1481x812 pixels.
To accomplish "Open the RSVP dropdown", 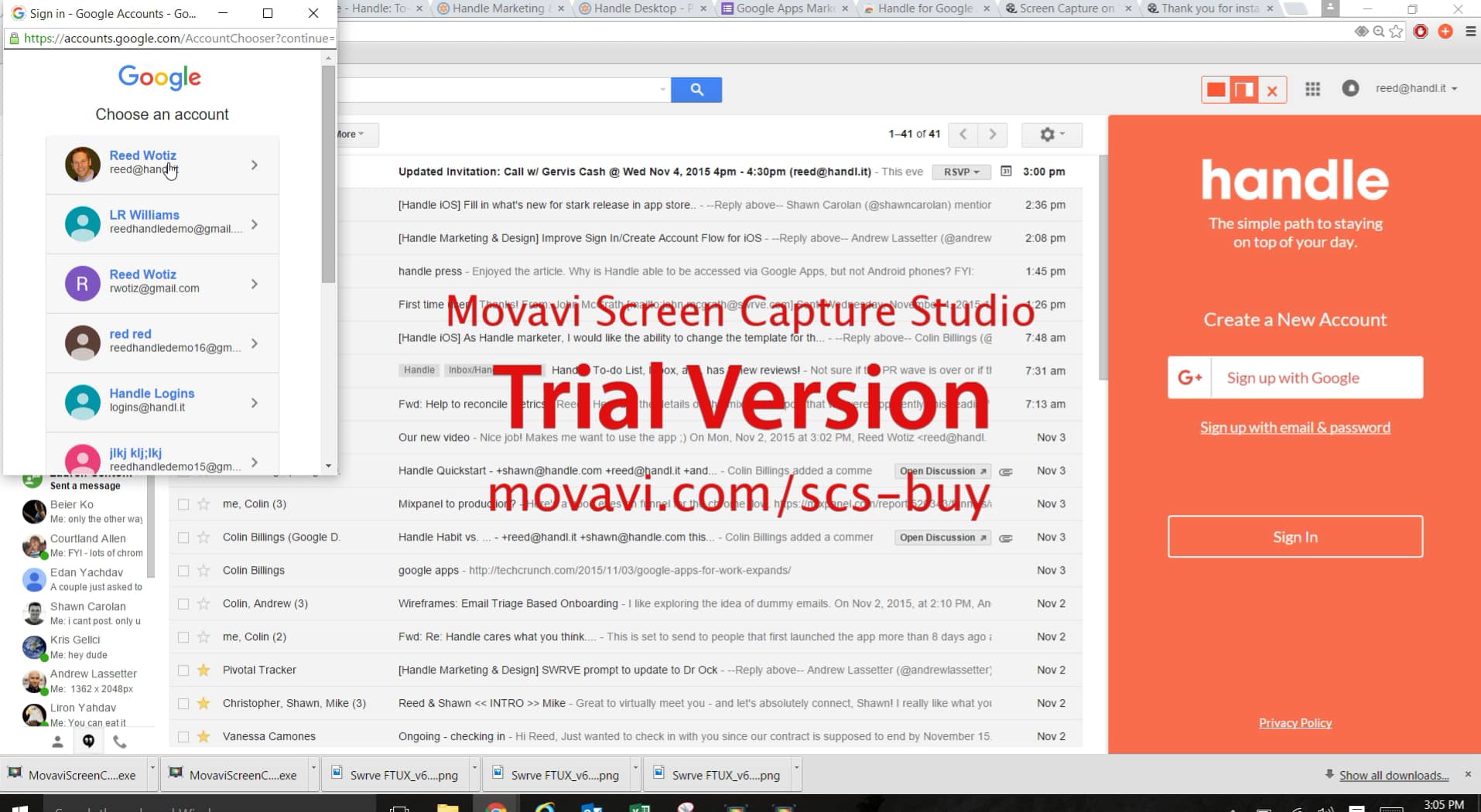I will coord(961,172).
